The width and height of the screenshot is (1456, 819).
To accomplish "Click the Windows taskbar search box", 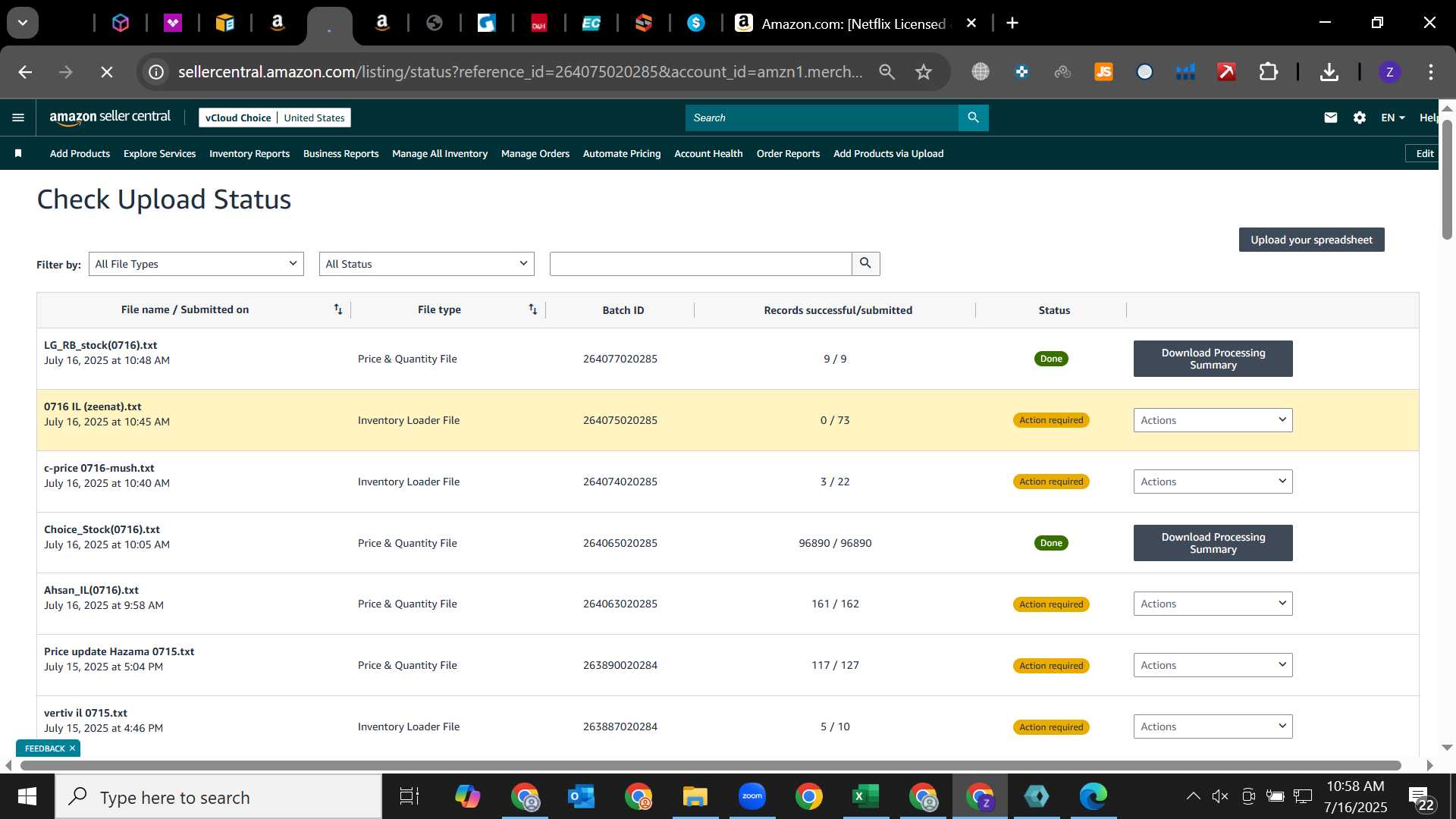I will tap(218, 797).
